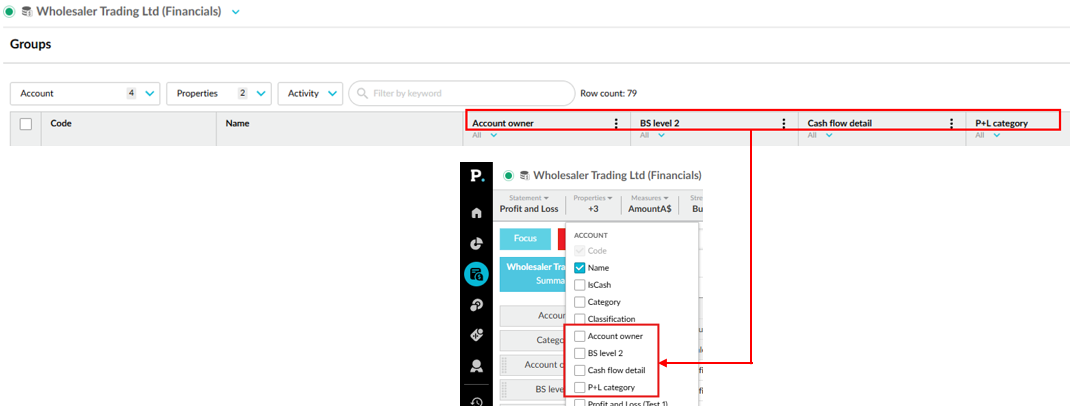Sort by the Name column header

click(238, 124)
